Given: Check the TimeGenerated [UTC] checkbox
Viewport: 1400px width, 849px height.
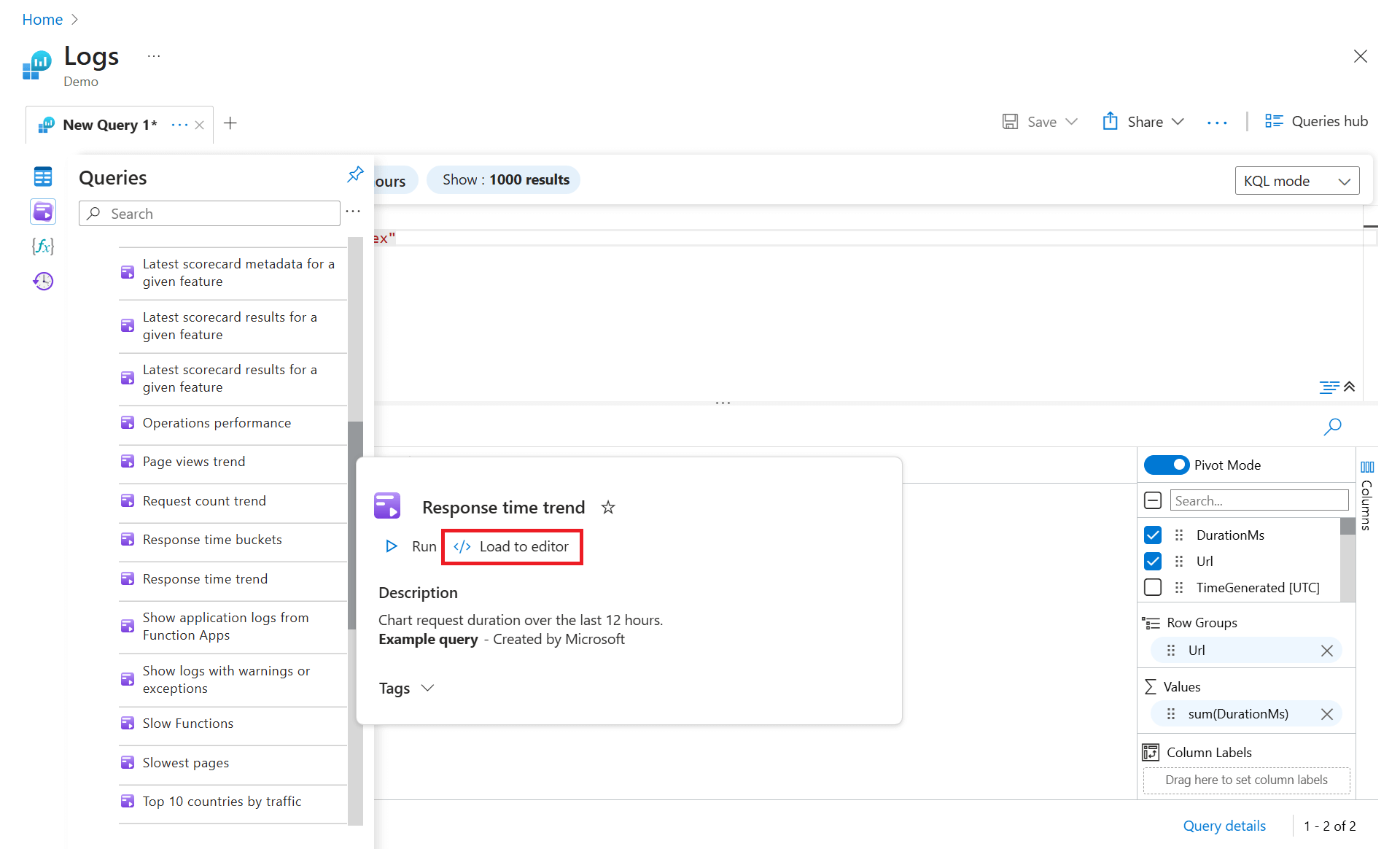Looking at the screenshot, I should tap(1153, 587).
